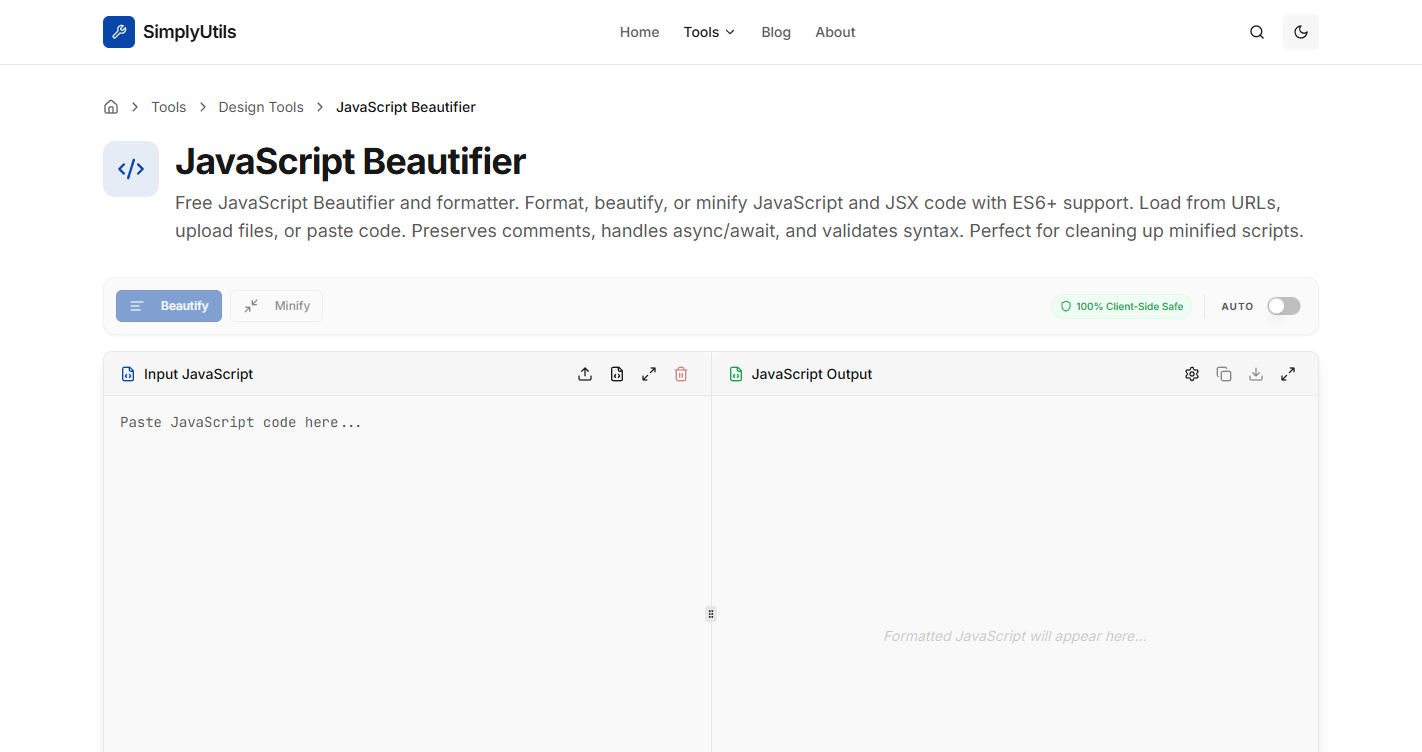Expand the Input JavaScript panel to fullscreen
The image size is (1422, 752).
[649, 374]
